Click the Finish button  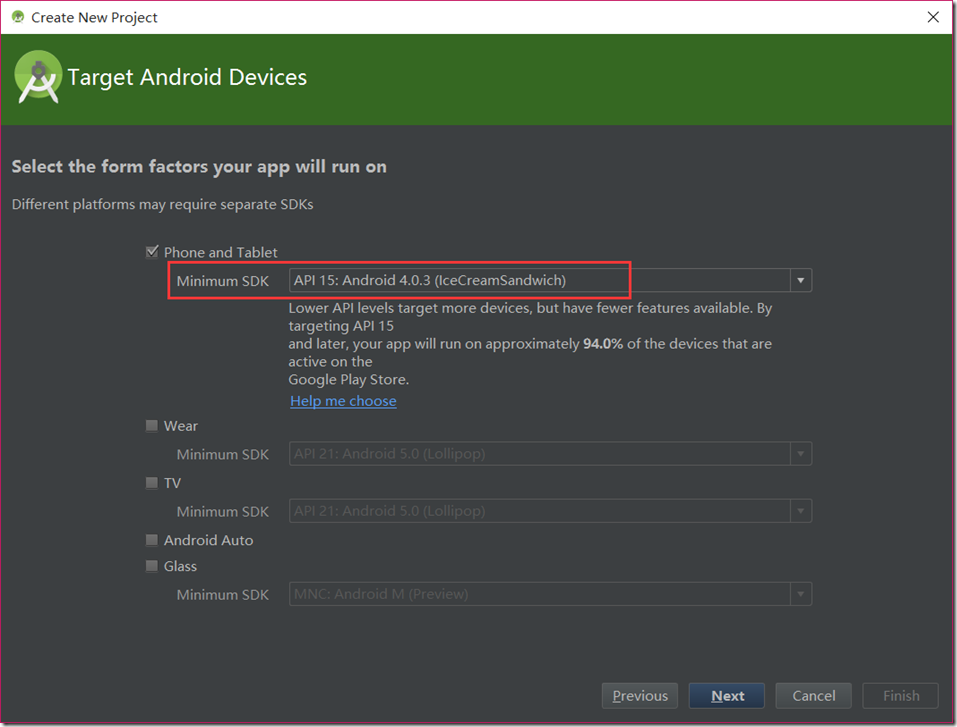click(900, 696)
